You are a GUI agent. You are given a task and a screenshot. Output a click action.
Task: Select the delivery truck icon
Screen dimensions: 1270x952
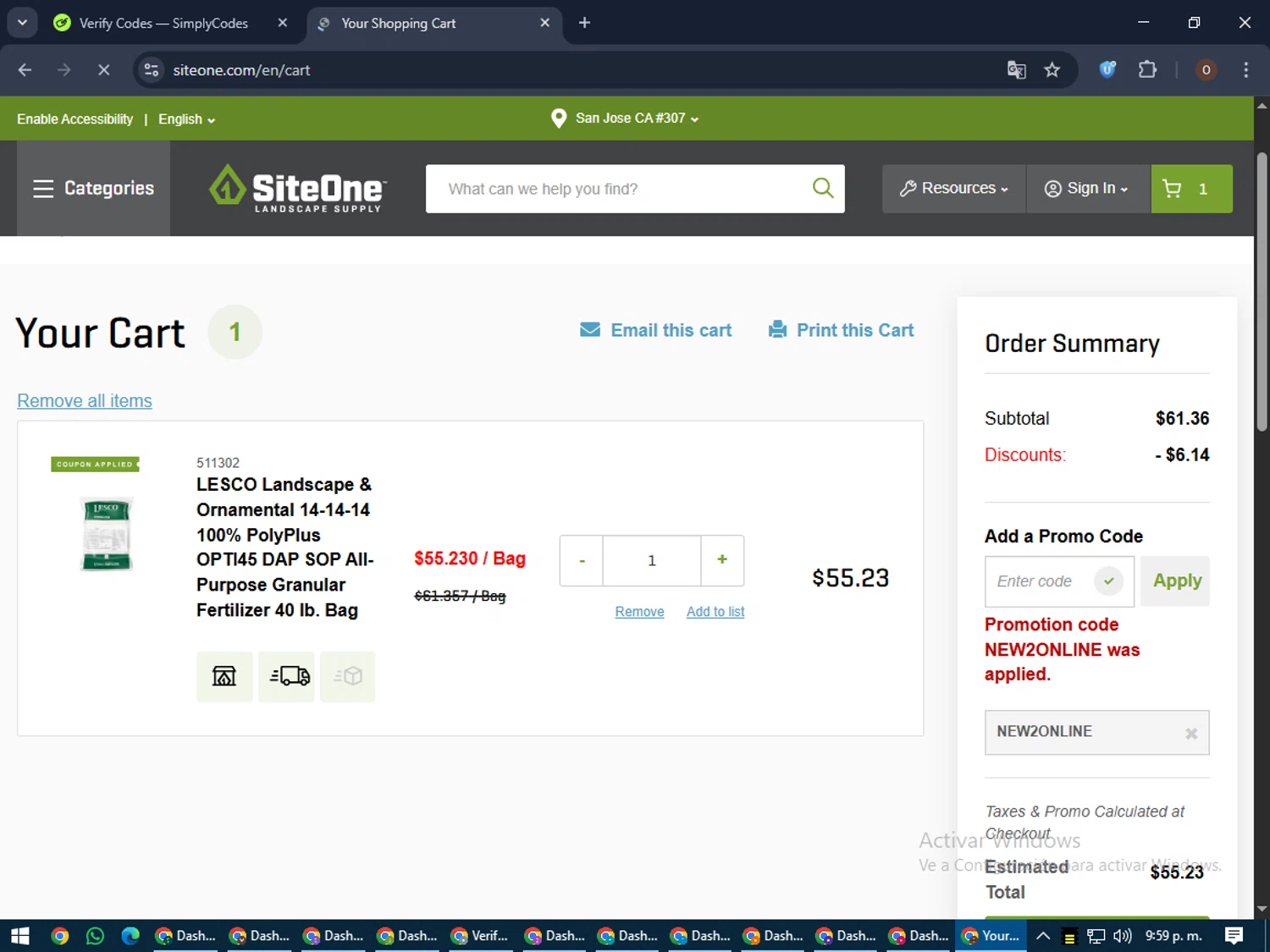(286, 676)
